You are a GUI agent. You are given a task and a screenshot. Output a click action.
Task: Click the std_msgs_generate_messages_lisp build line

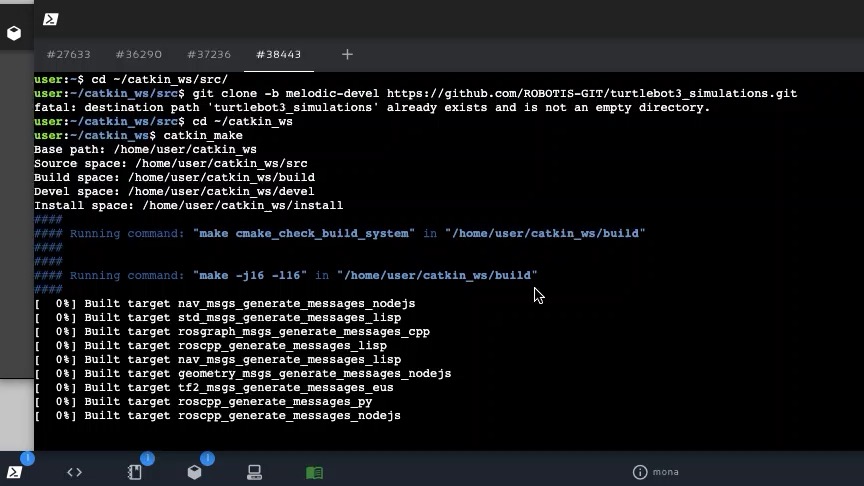218,318
